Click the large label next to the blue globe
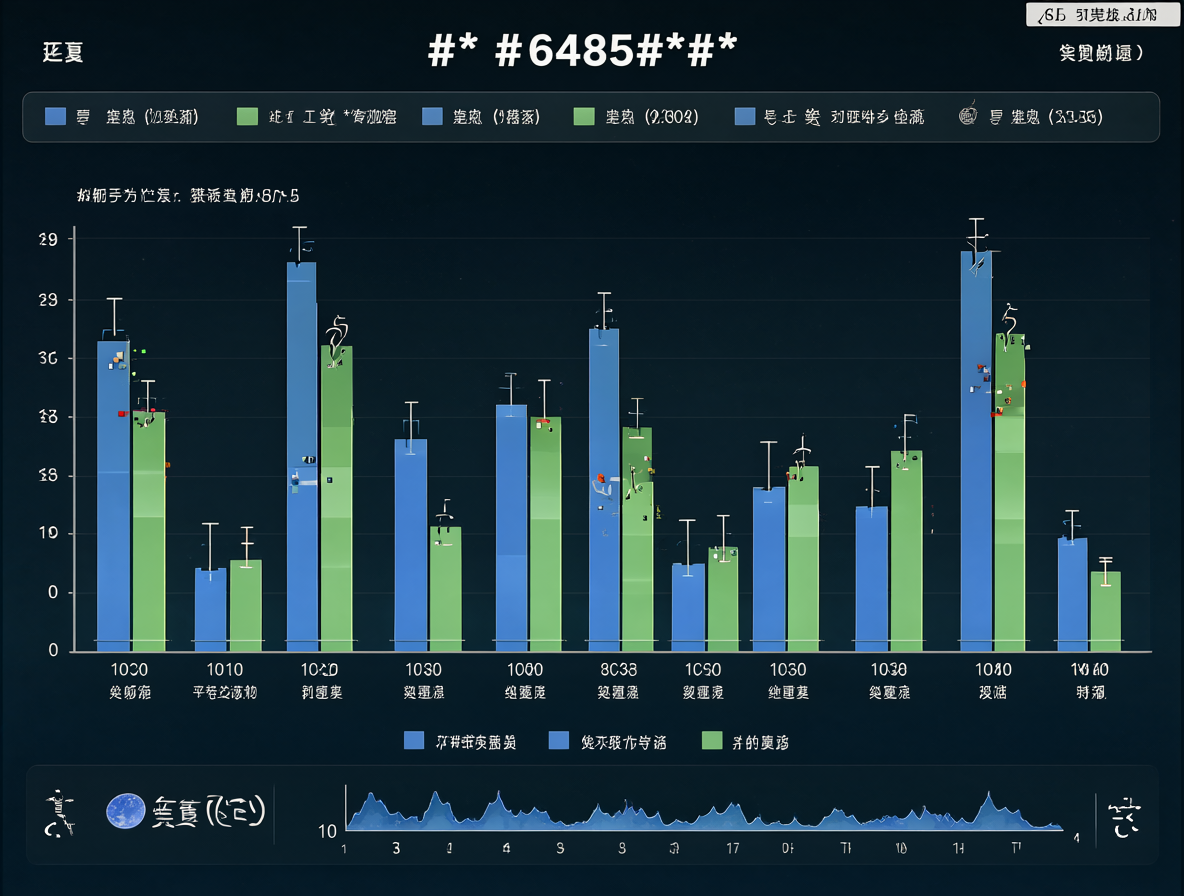 [208, 812]
